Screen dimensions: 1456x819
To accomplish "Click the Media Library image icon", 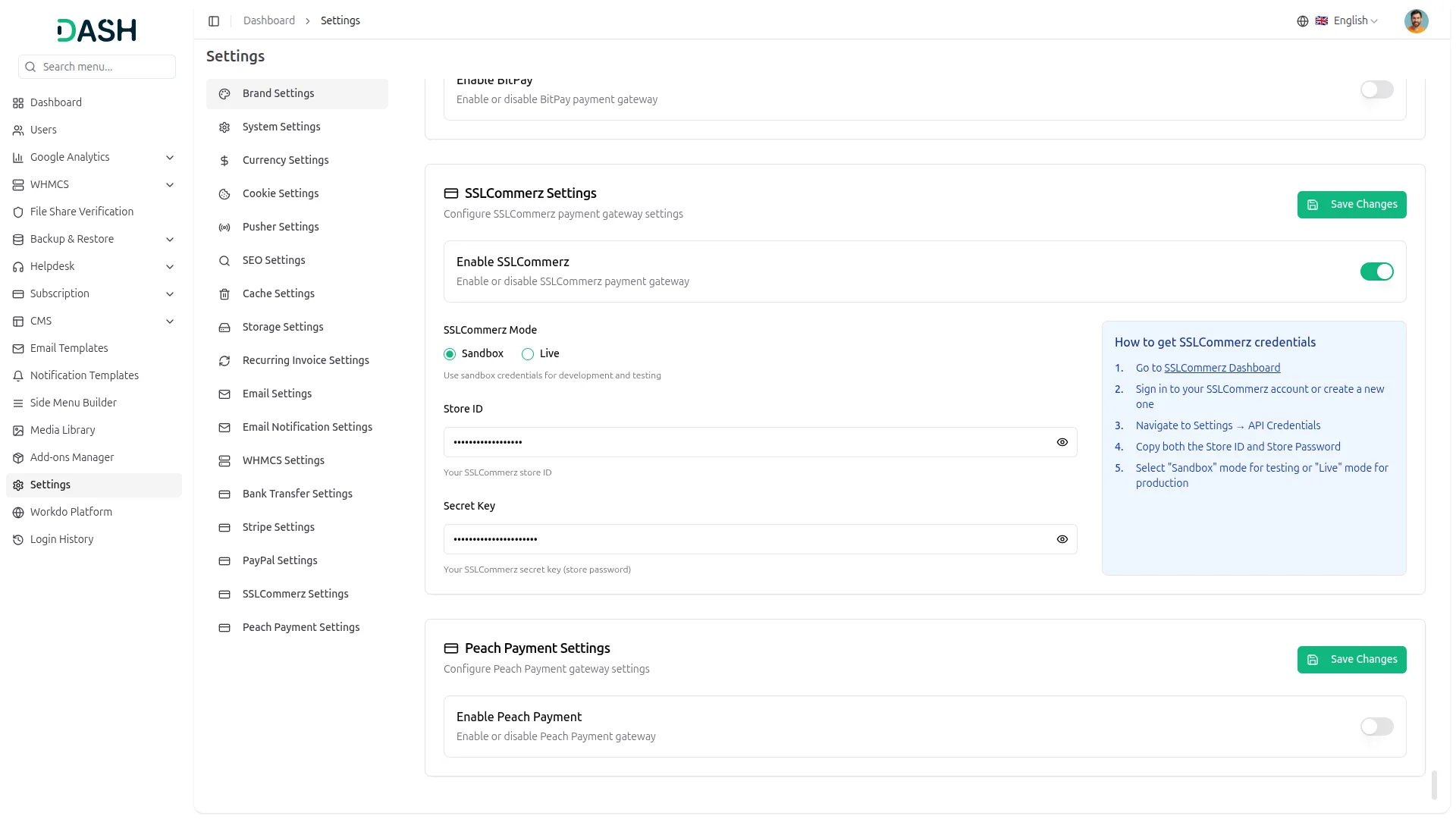I will (18, 431).
